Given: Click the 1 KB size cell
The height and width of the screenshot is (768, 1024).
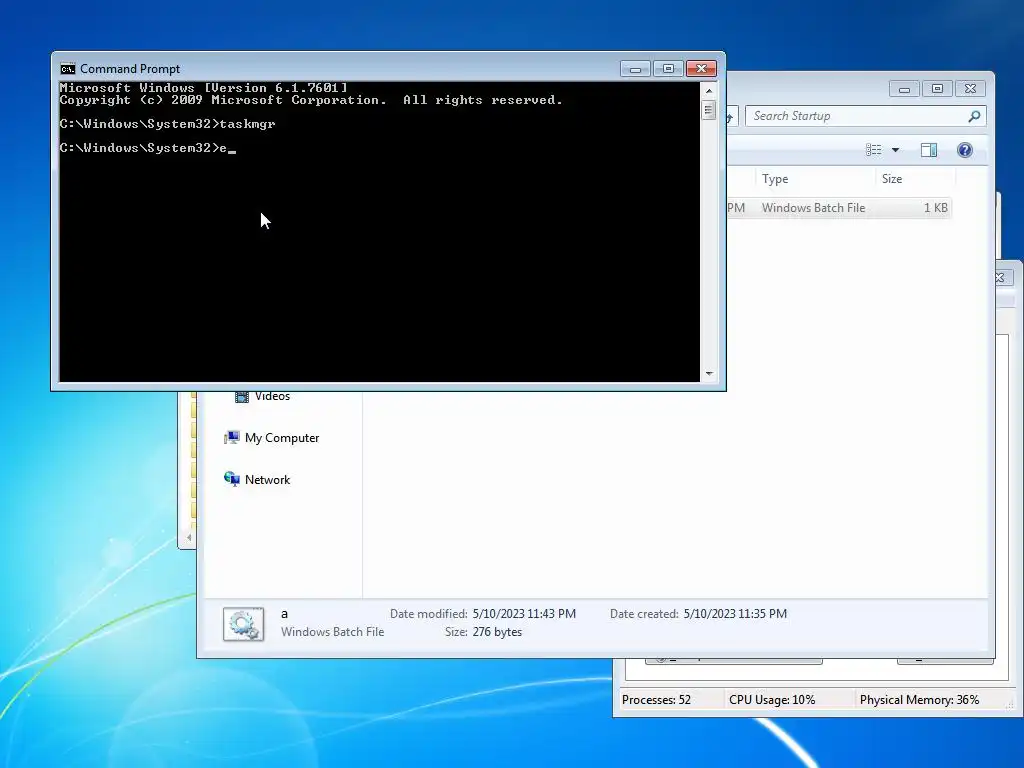Looking at the screenshot, I should pos(935,208).
